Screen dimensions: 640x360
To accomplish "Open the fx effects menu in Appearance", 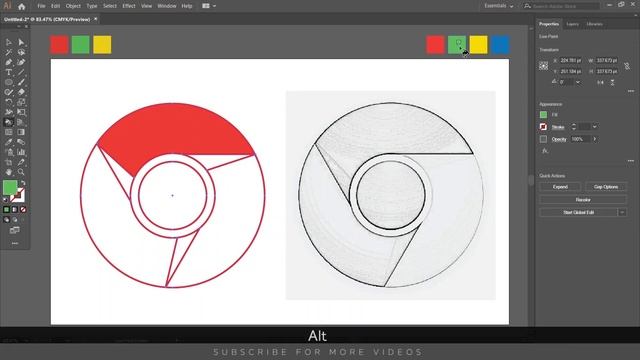I will 544,151.
